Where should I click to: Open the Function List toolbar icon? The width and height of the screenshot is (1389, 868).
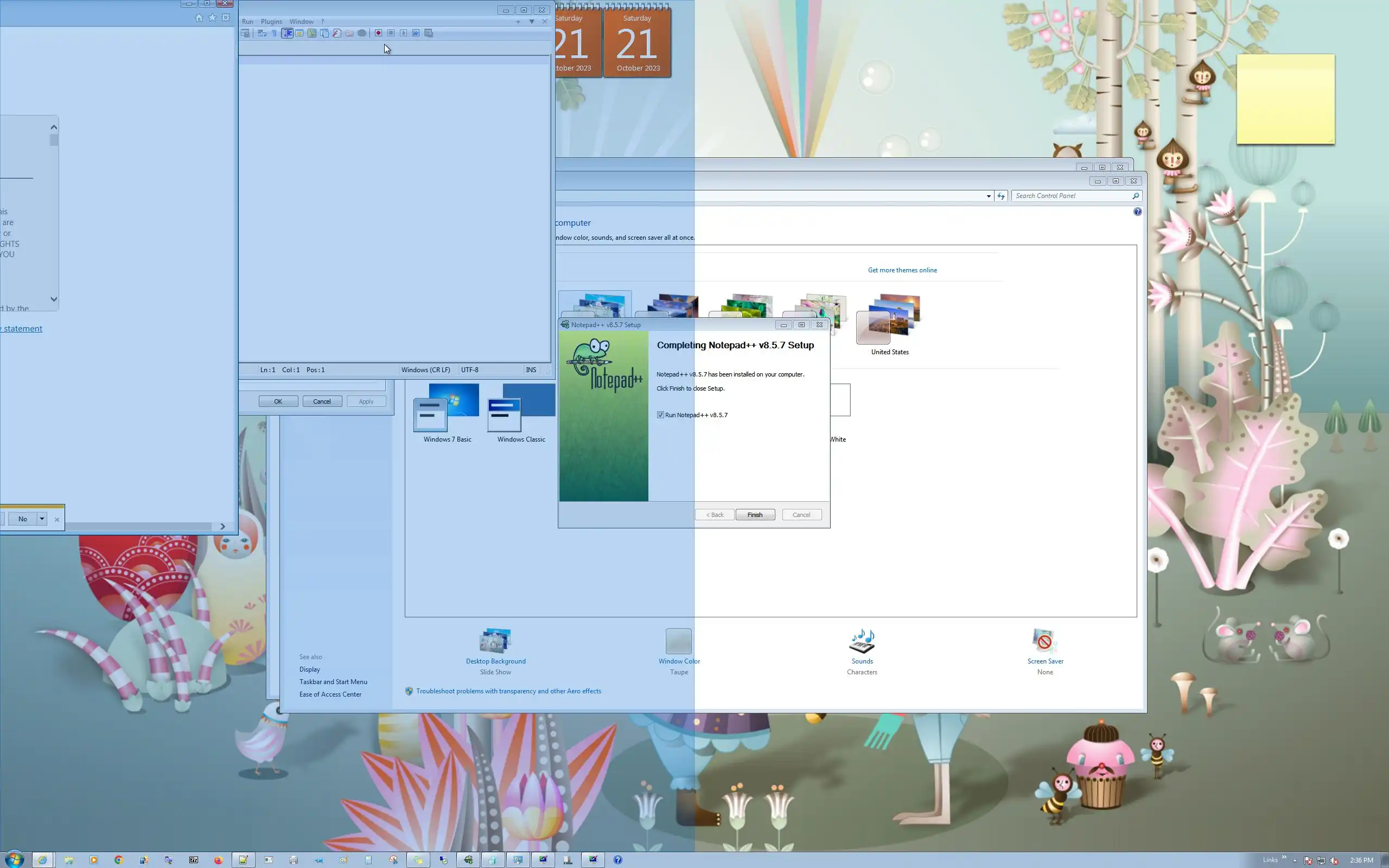pos(337,33)
